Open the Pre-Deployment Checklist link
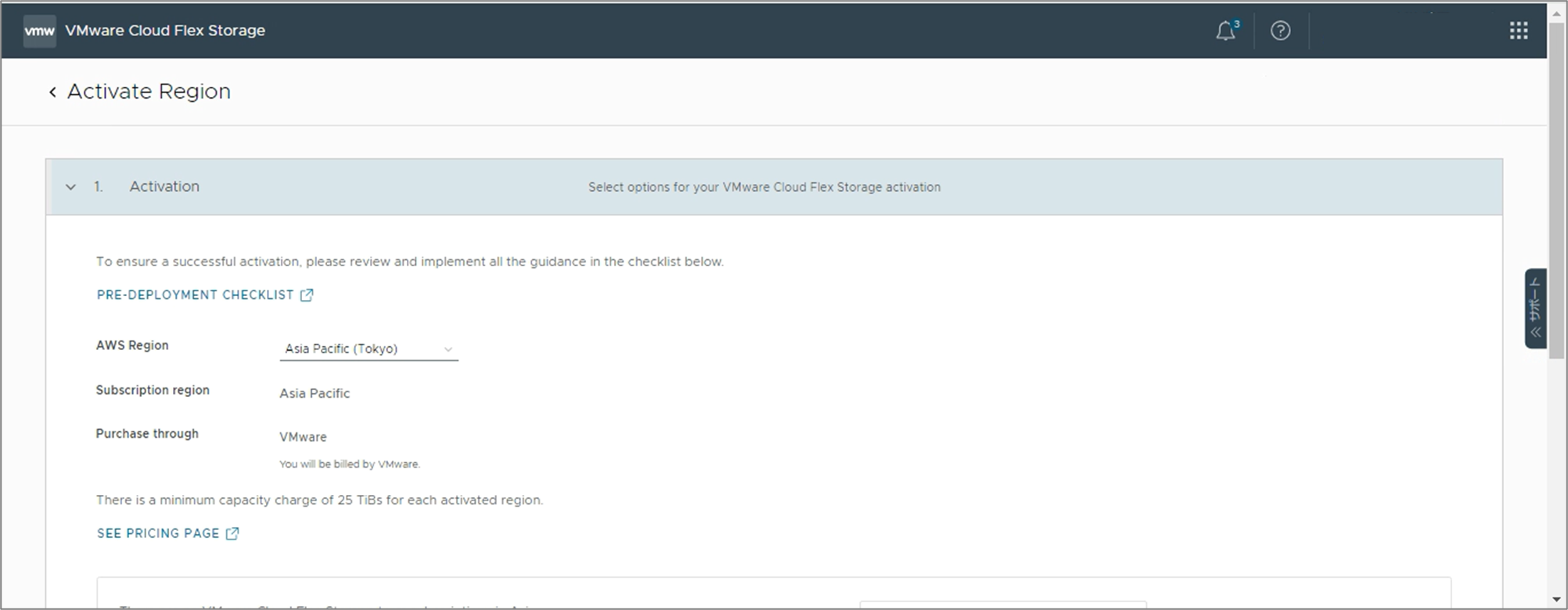This screenshot has height=610, width=1568. [195, 294]
